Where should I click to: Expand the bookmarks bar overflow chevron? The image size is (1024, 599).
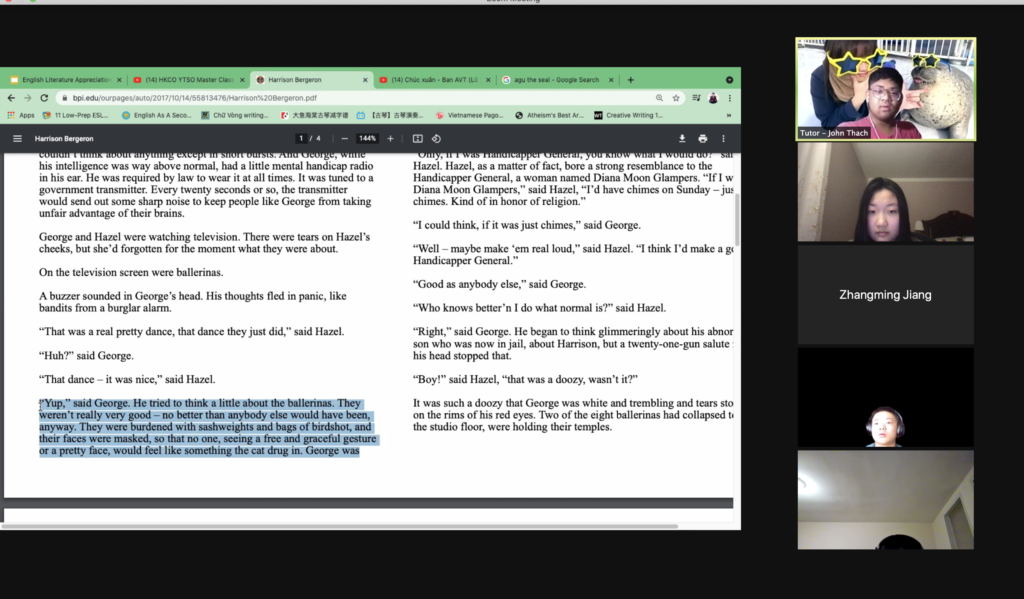729,116
